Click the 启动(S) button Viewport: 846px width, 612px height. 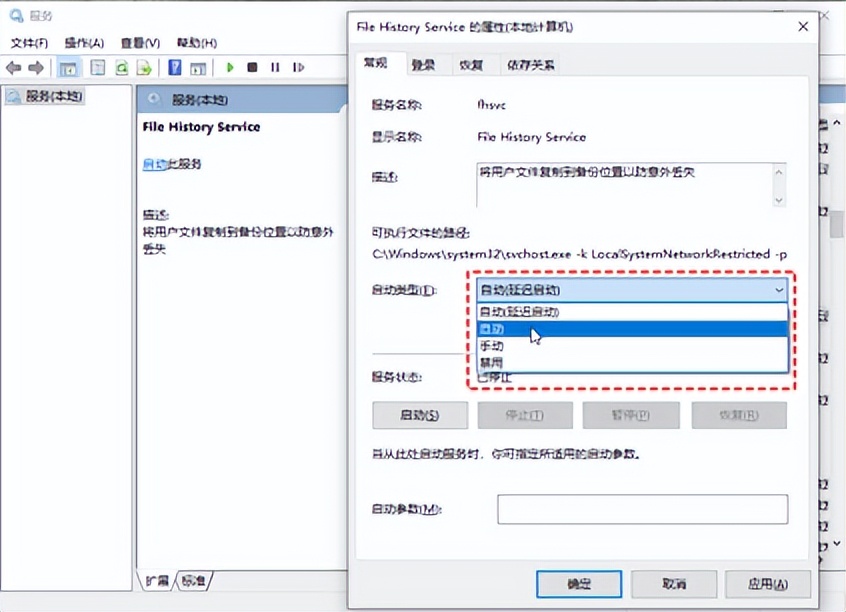(420, 415)
